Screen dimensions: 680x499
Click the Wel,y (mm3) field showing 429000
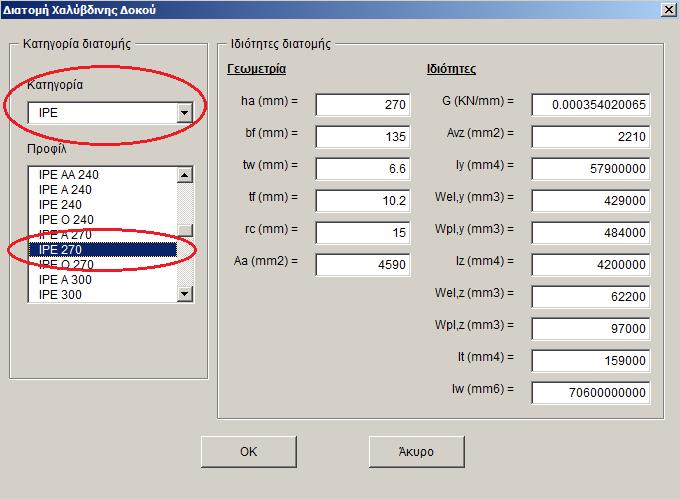tap(591, 201)
